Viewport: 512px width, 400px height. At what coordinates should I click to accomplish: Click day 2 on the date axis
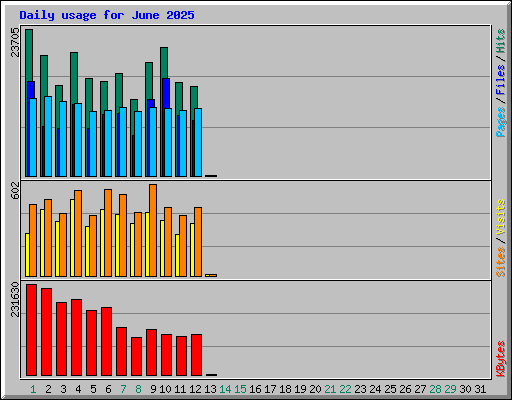click(48, 389)
